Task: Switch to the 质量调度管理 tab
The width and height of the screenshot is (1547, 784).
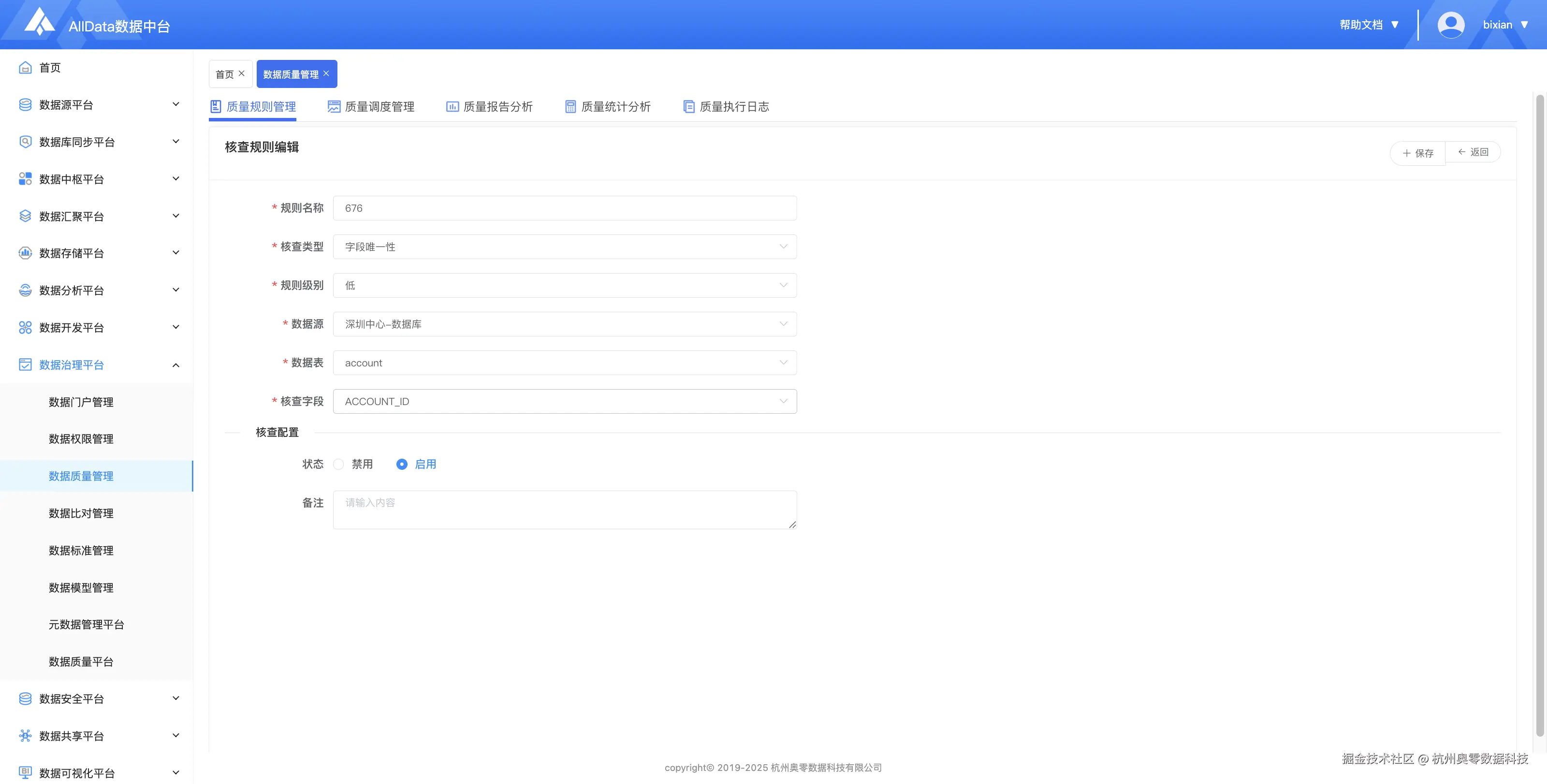Action: point(371,107)
